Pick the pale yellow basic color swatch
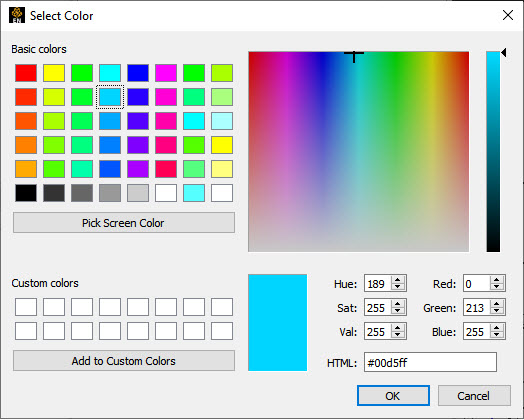This screenshot has height=420, width=524. (x=222, y=169)
